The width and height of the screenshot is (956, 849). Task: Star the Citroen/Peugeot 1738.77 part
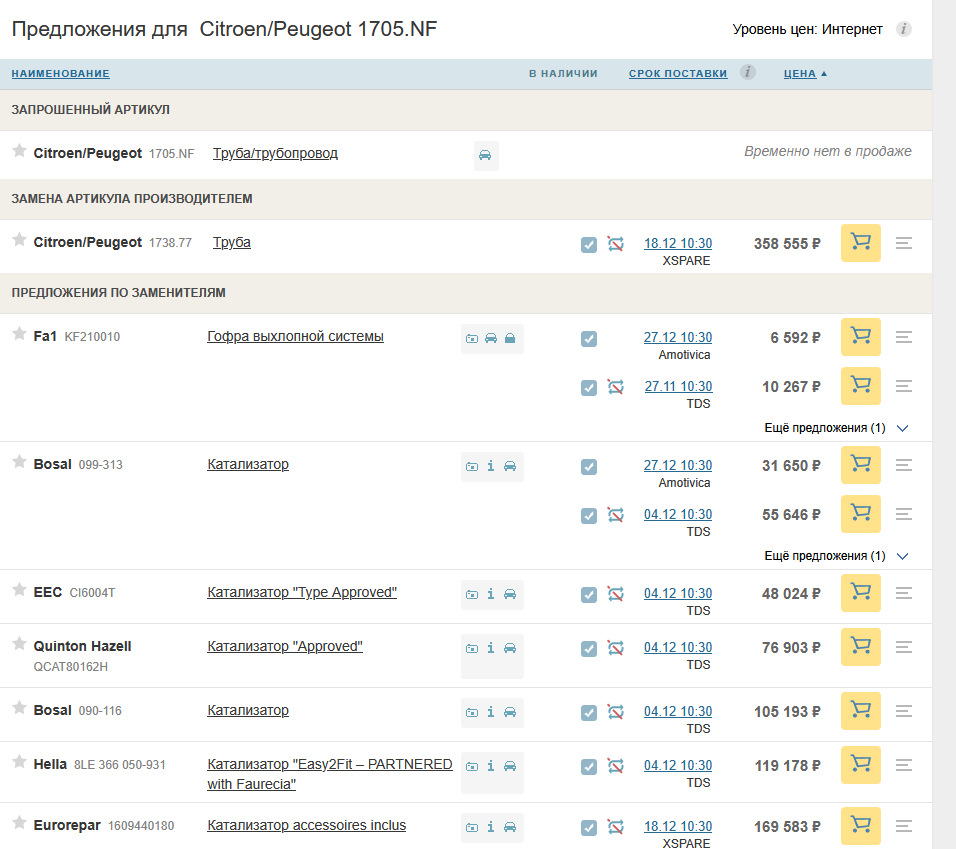[x=20, y=239]
